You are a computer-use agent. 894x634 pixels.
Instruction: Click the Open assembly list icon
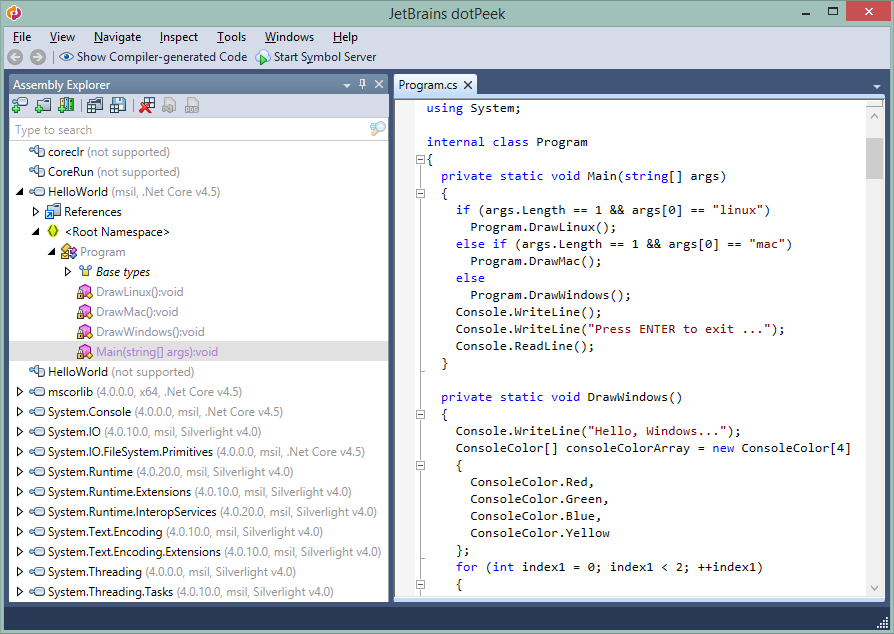pyautogui.click(x=95, y=105)
